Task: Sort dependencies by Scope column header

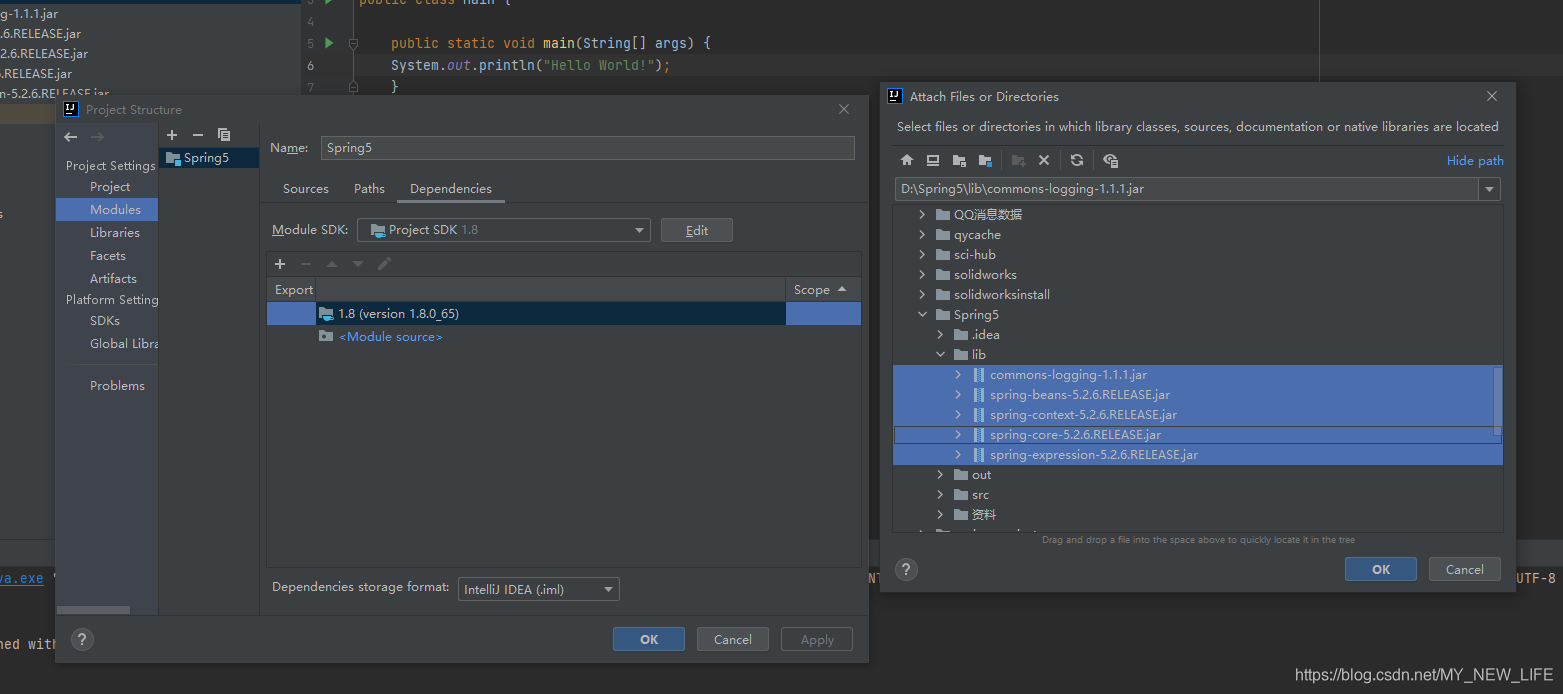Action: (822, 289)
